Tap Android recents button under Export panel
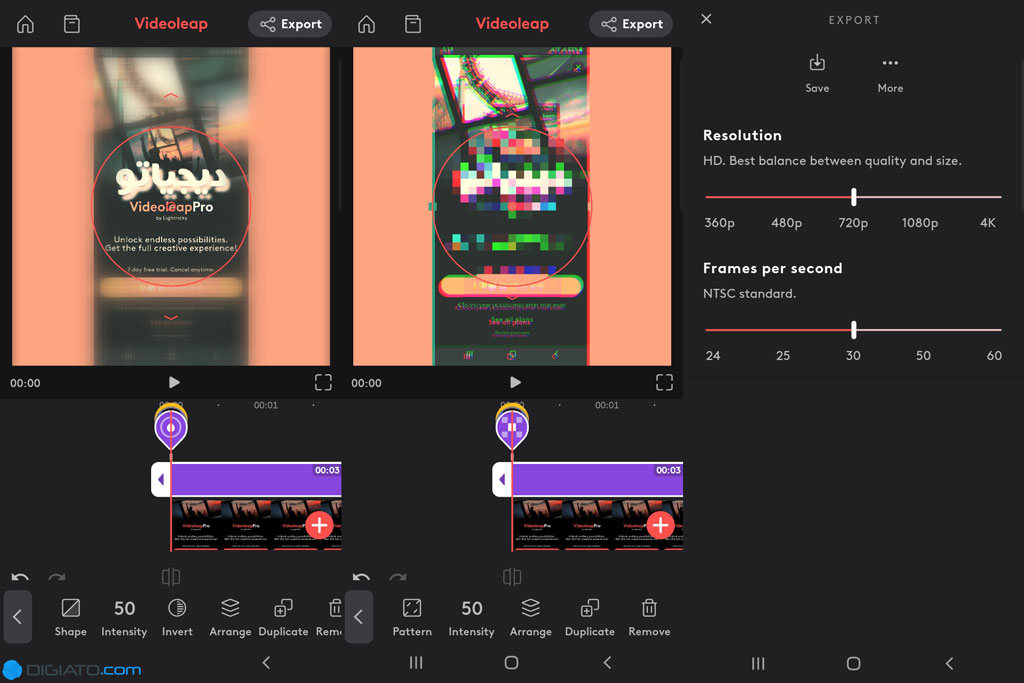 [758, 663]
